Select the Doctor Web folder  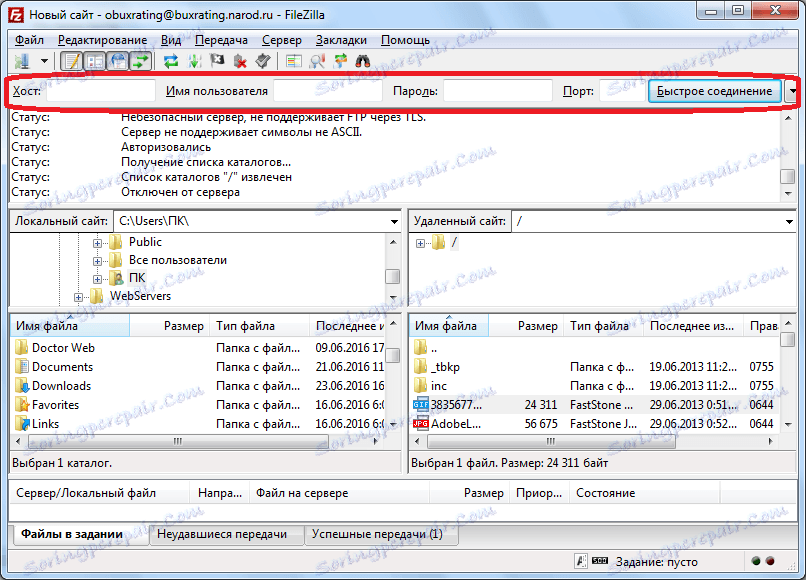tap(63, 348)
